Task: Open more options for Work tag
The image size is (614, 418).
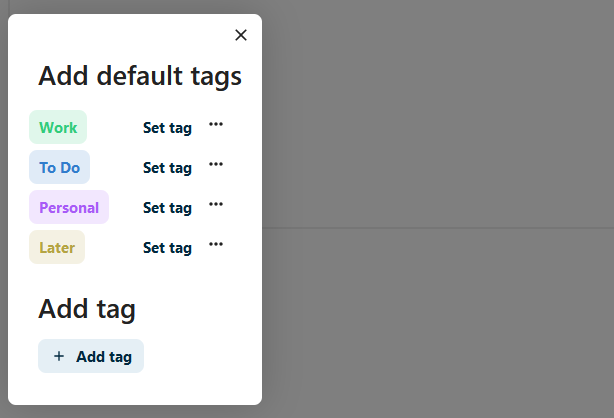Action: [x=216, y=125]
